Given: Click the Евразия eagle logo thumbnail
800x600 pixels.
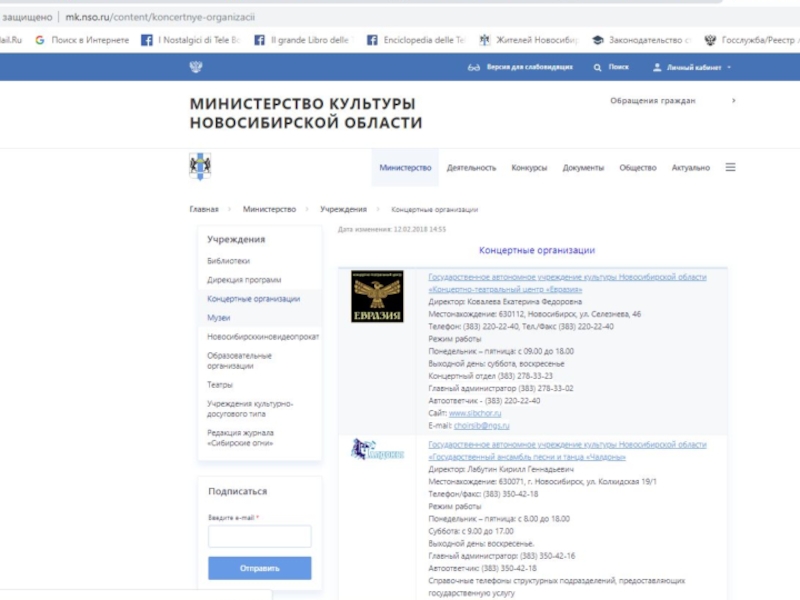Looking at the screenshot, I should pyautogui.click(x=377, y=298).
